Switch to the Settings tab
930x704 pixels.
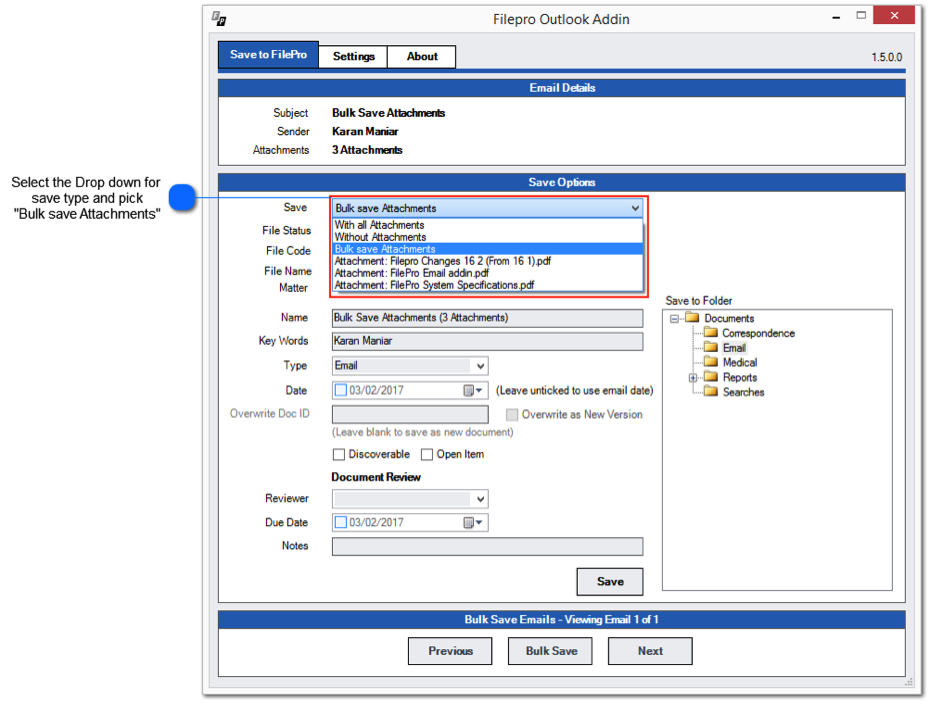353,56
